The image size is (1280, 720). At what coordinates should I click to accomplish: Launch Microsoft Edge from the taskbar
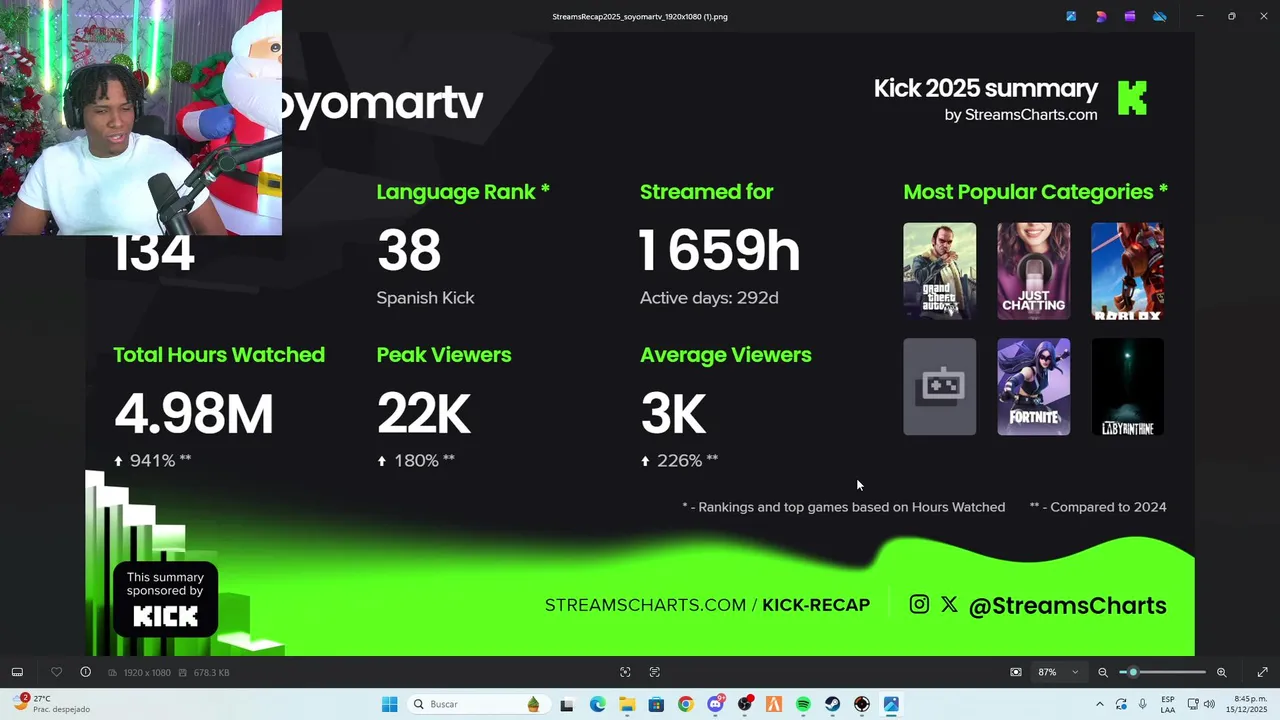pyautogui.click(x=597, y=704)
